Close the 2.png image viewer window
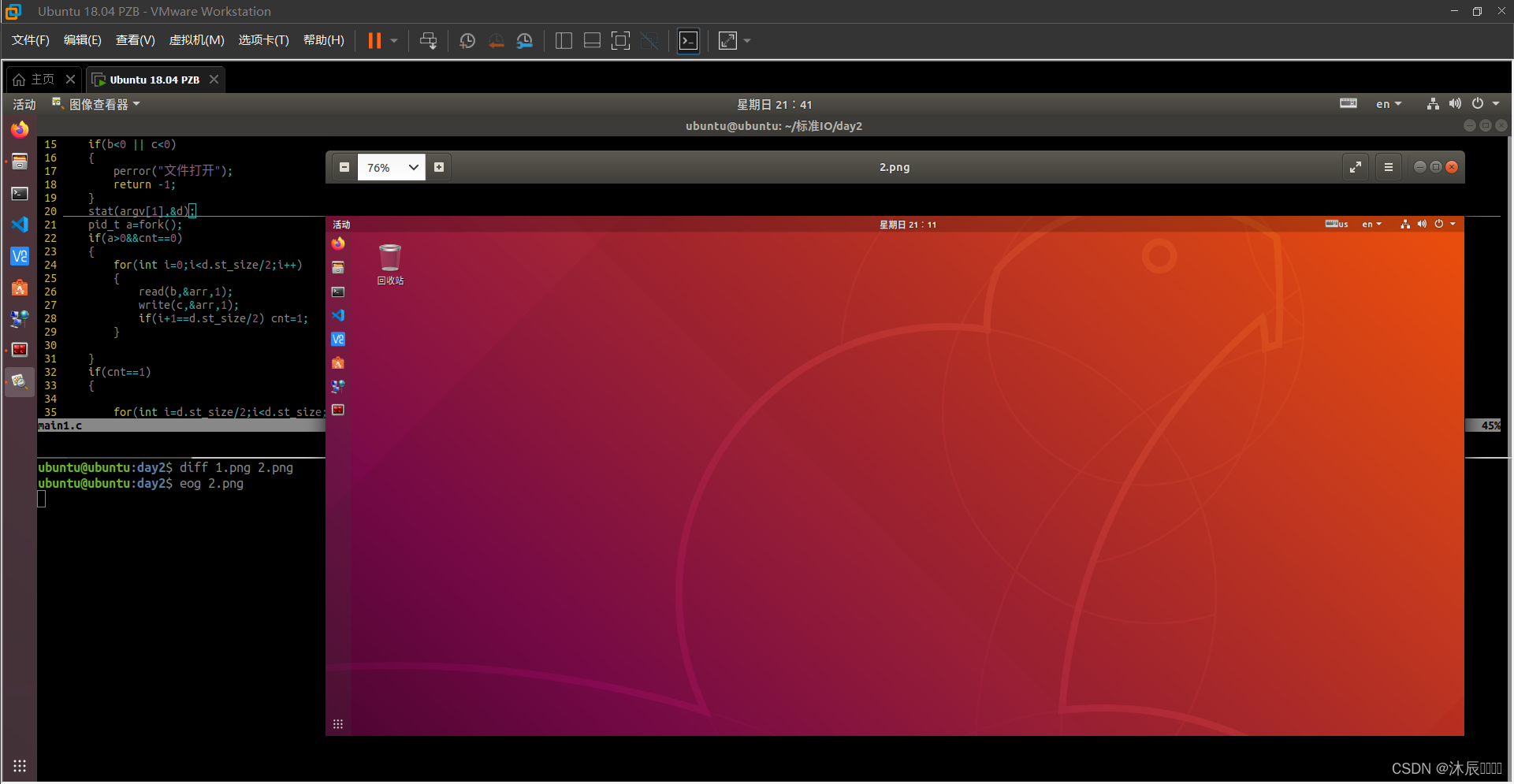The width and height of the screenshot is (1514, 784). (x=1452, y=167)
